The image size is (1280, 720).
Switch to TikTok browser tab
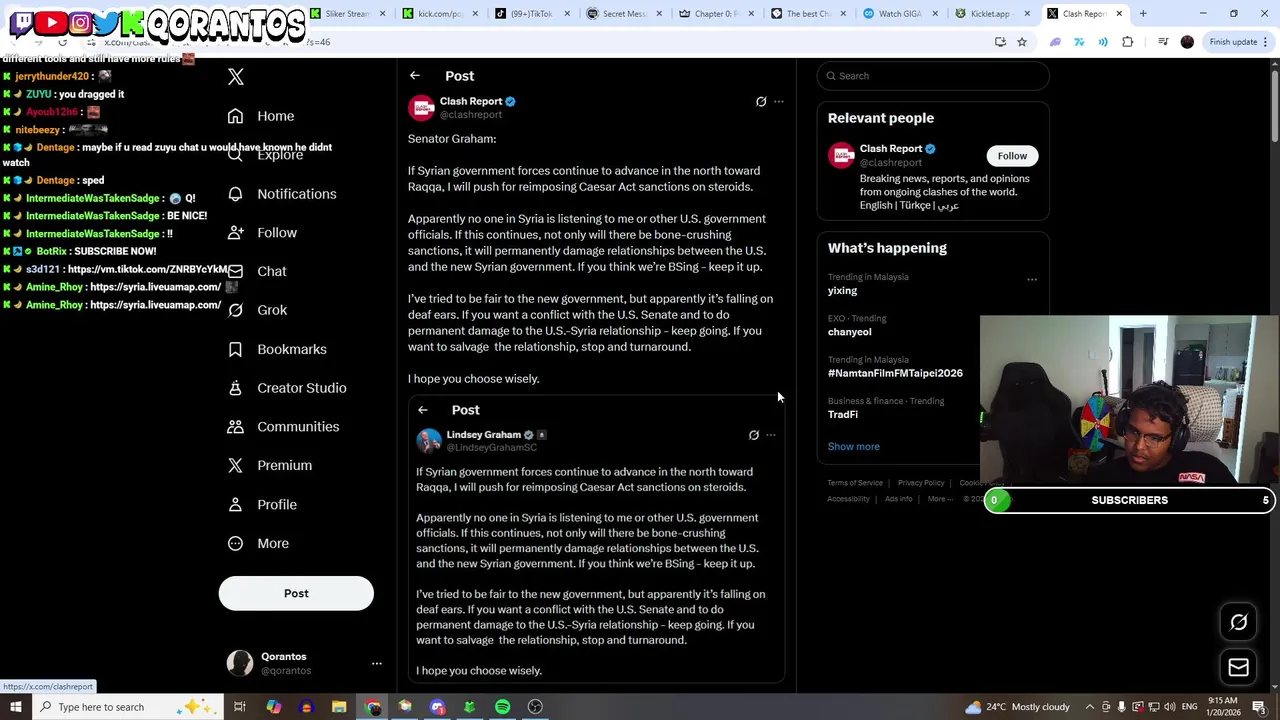[x=530, y=14]
